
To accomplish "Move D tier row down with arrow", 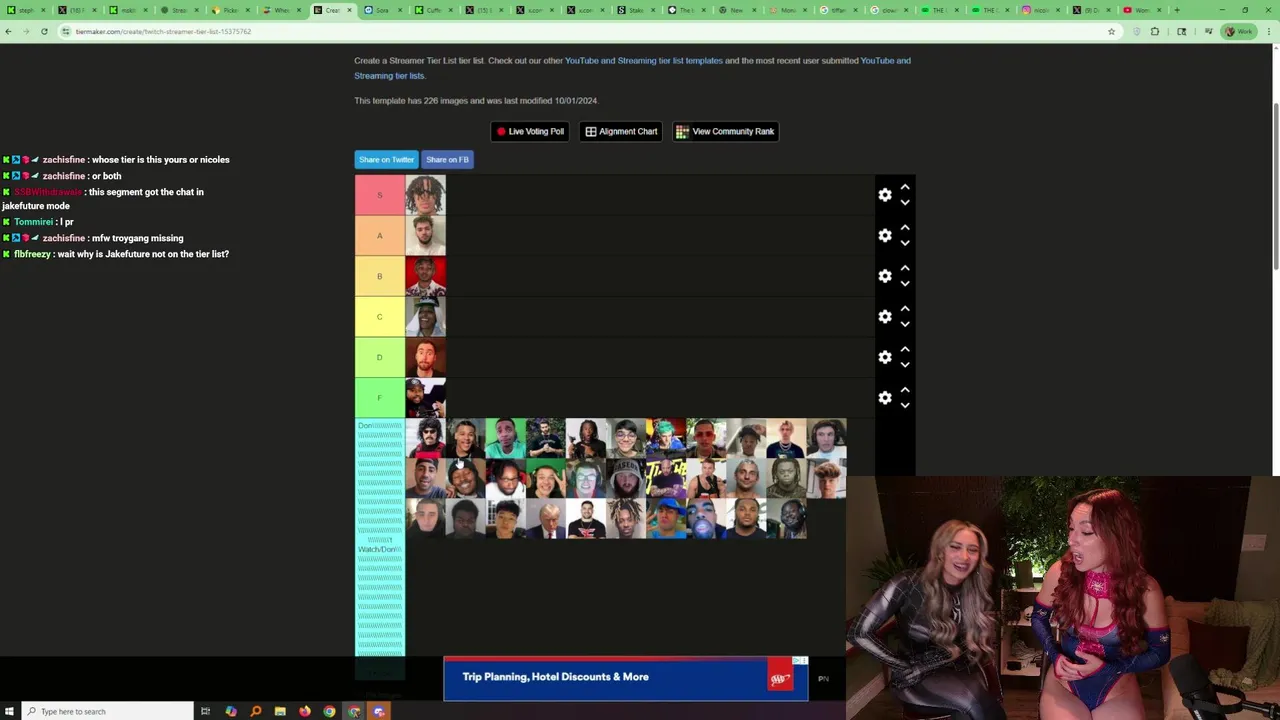I will pyautogui.click(x=905, y=365).
